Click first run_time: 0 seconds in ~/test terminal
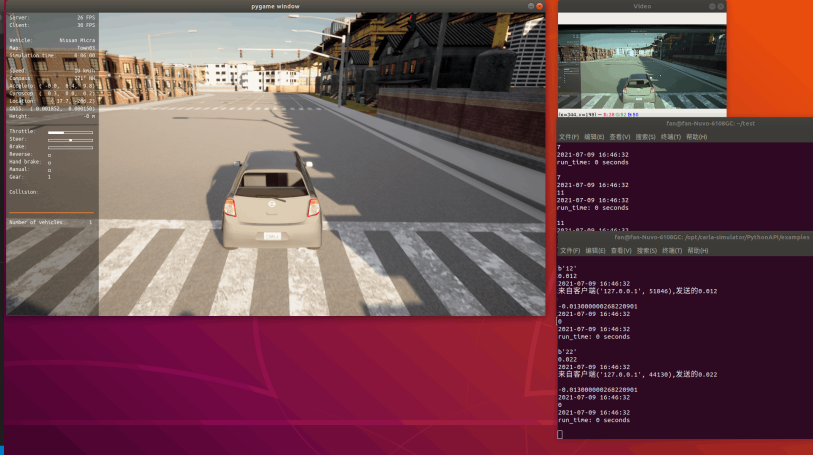Image resolution: width=814 pixels, height=456 pixels. pyautogui.click(x=592, y=163)
